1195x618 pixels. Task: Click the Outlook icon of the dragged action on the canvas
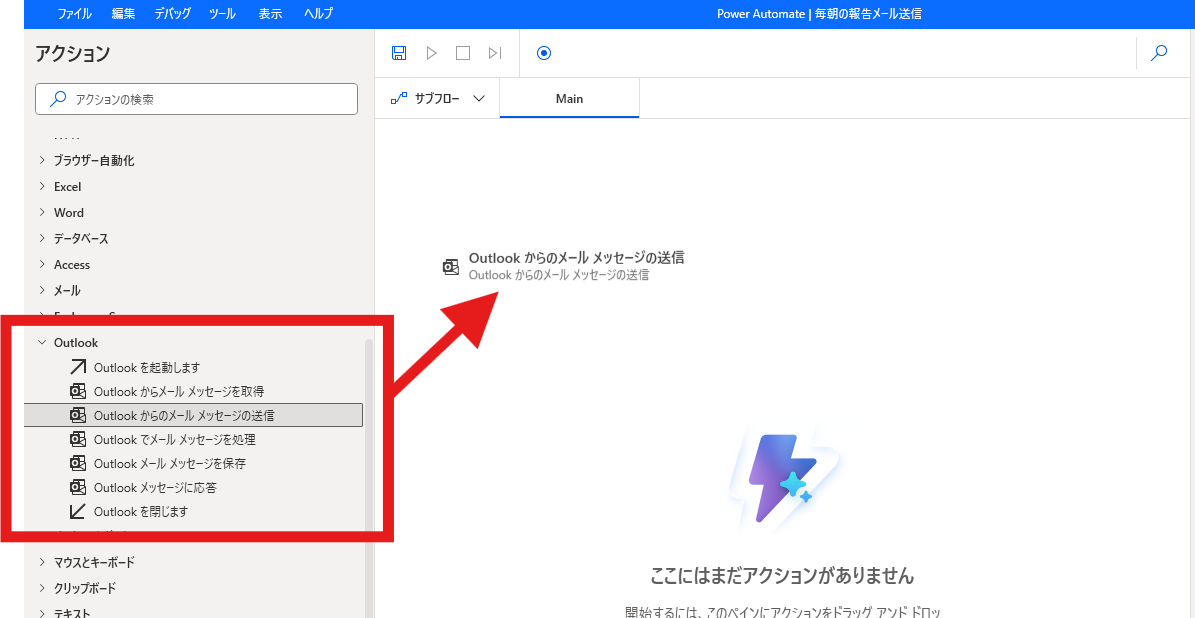450,267
